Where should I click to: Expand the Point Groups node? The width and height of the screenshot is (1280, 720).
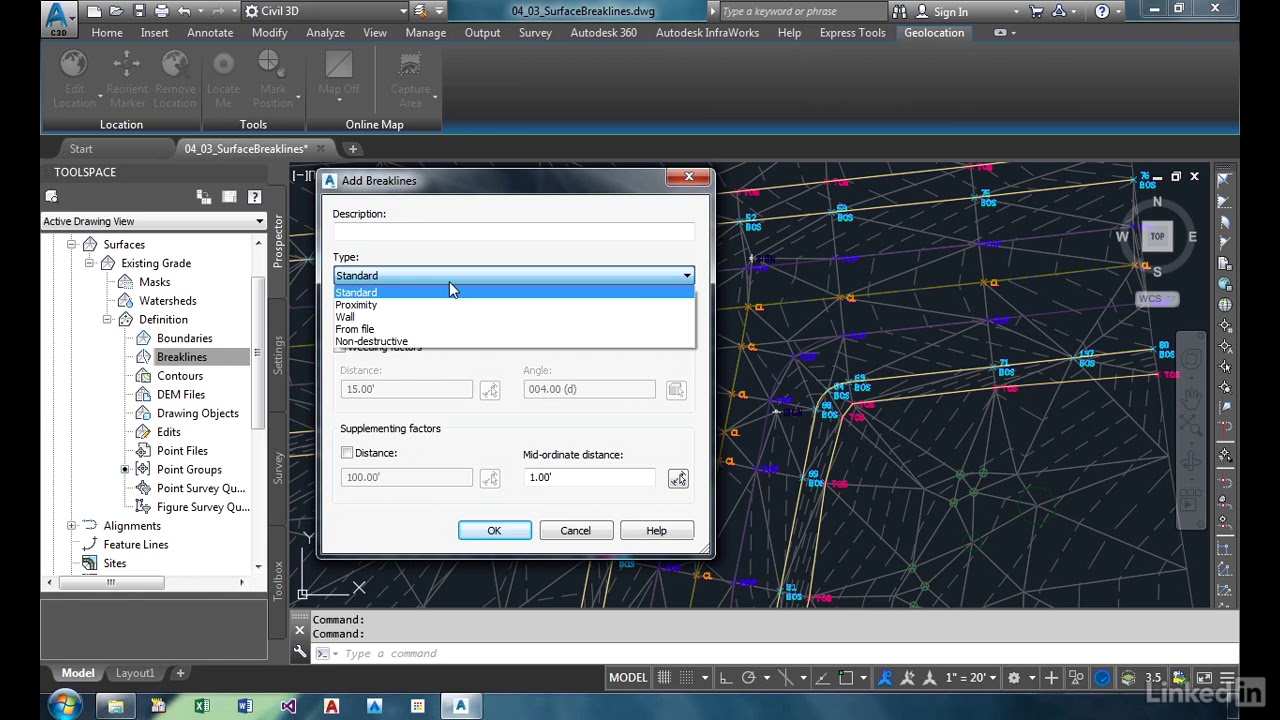(x=125, y=469)
